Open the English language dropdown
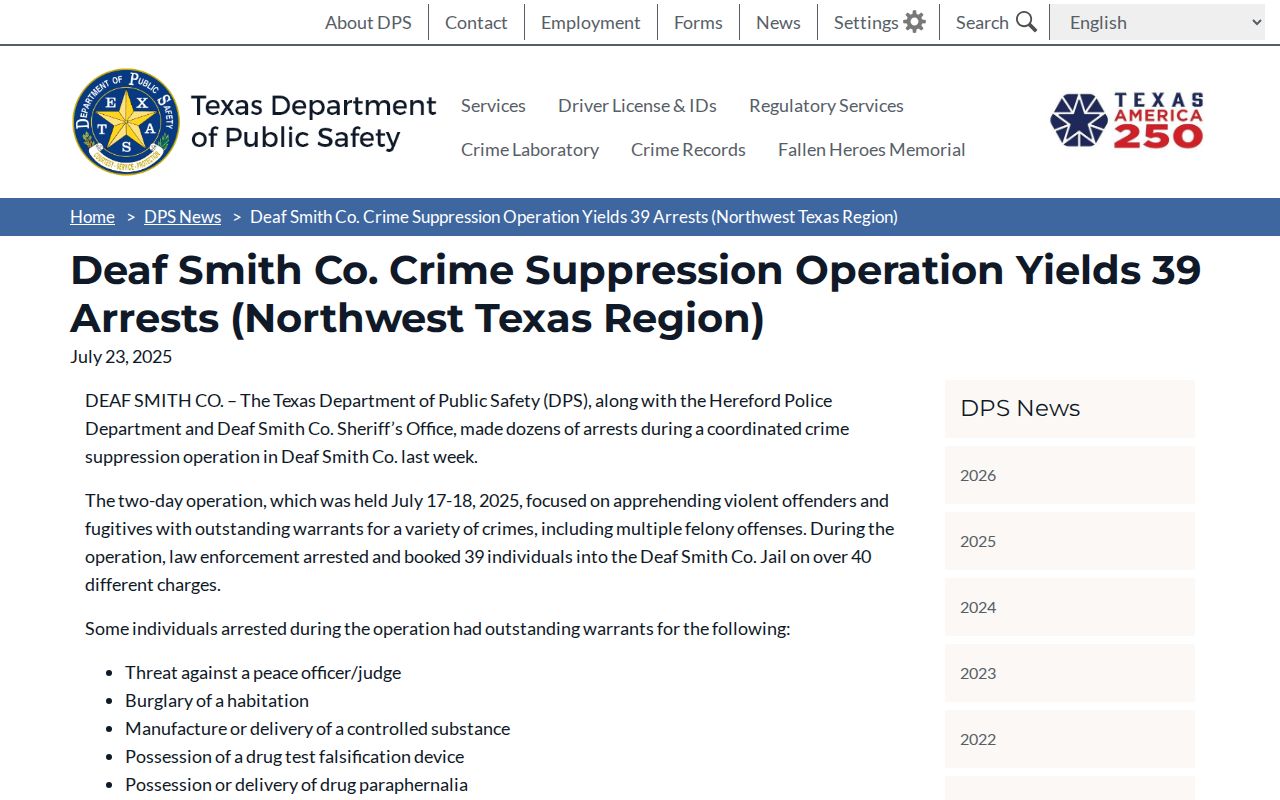 pyautogui.click(x=1157, y=22)
